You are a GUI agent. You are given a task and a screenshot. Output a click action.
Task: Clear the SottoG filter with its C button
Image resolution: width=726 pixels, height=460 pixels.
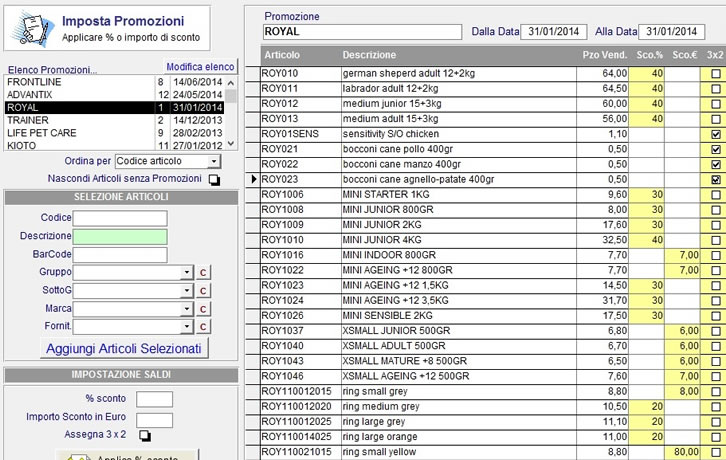point(202,291)
